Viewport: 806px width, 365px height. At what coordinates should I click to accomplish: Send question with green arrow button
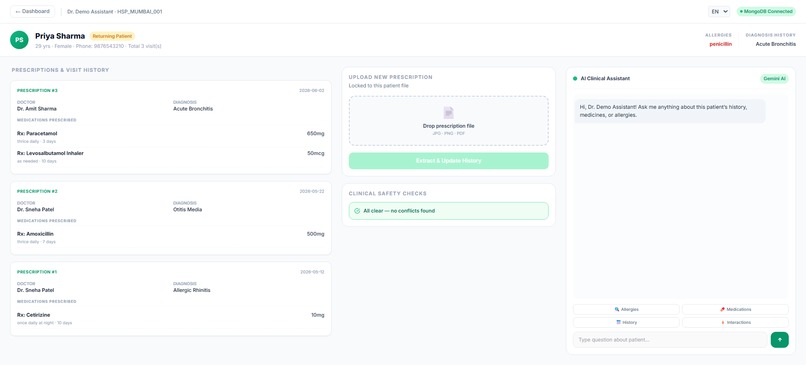pyautogui.click(x=779, y=340)
